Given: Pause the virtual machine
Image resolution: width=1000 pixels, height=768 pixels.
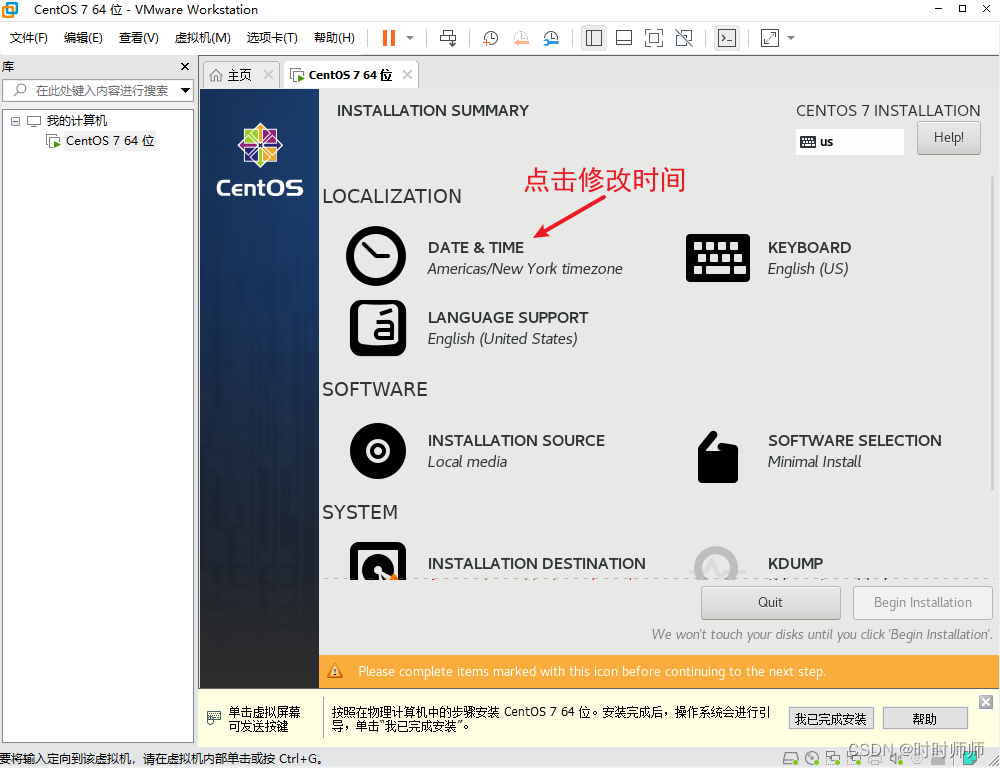Looking at the screenshot, I should pyautogui.click(x=388, y=38).
